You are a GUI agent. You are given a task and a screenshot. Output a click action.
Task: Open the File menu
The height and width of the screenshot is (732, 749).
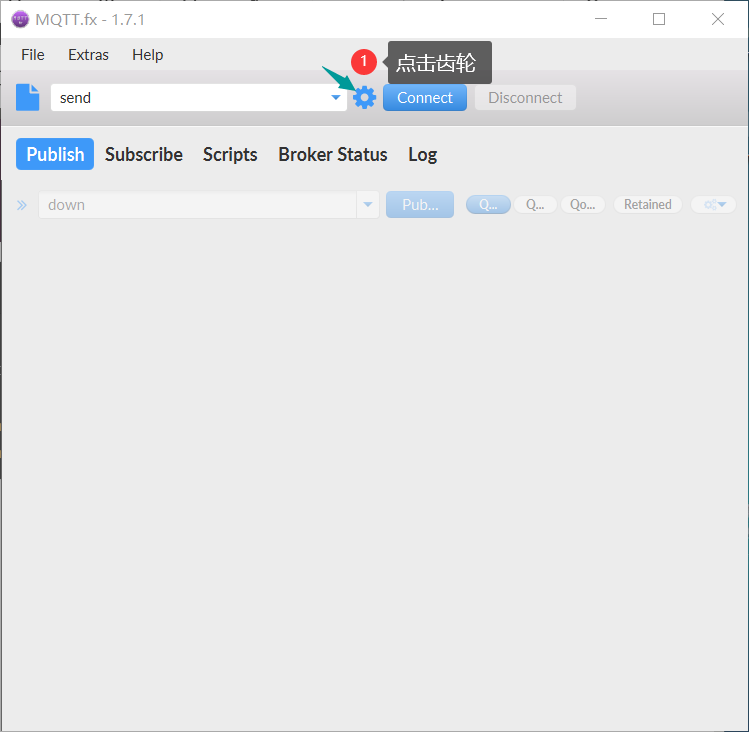click(33, 55)
